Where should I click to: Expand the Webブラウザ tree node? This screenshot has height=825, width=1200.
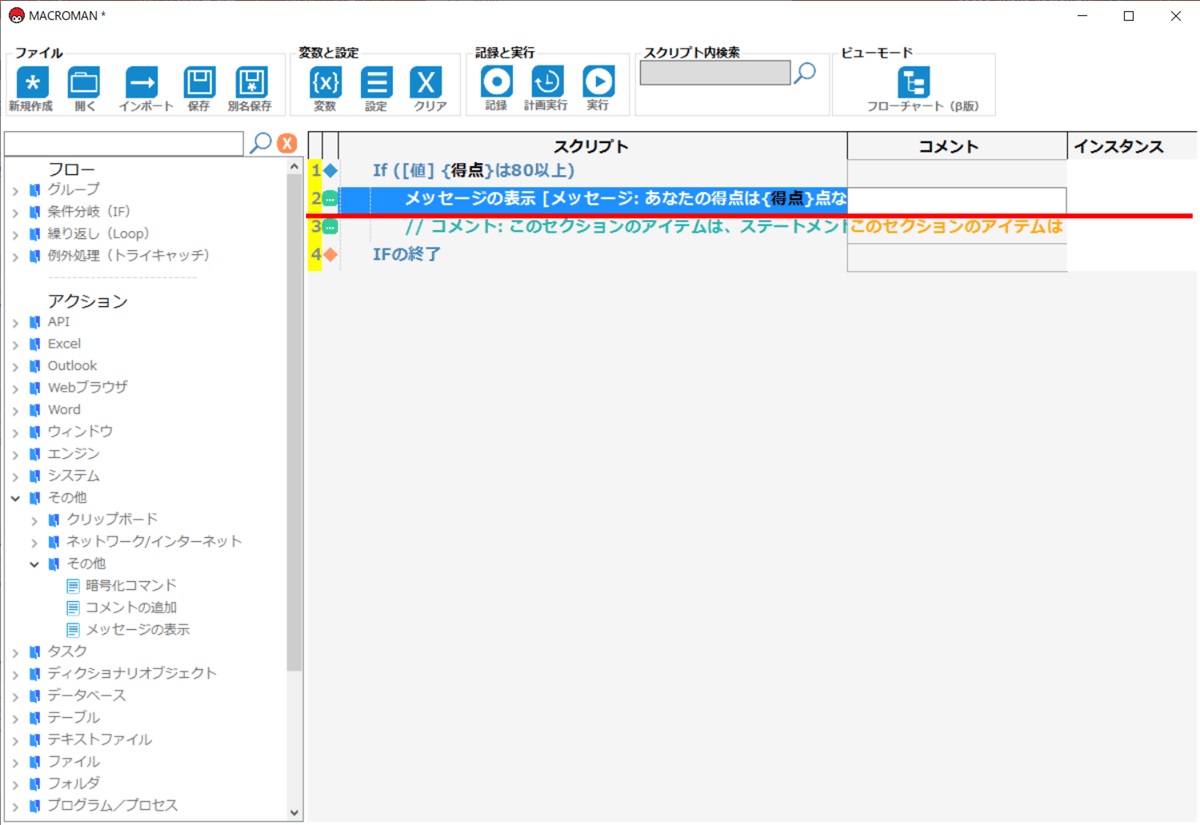16,388
